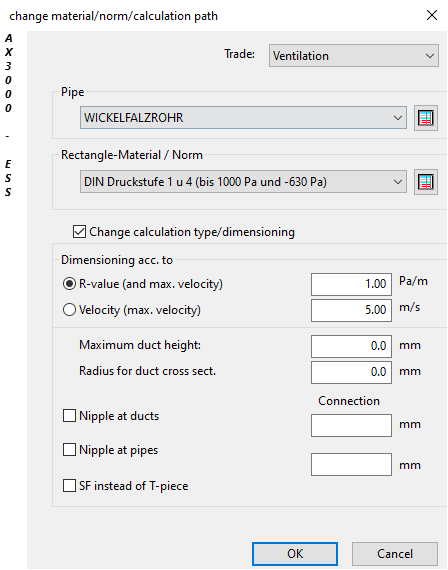Click connection field for nipple at pipes
Viewport: 448px width, 570px height.
[351, 464]
